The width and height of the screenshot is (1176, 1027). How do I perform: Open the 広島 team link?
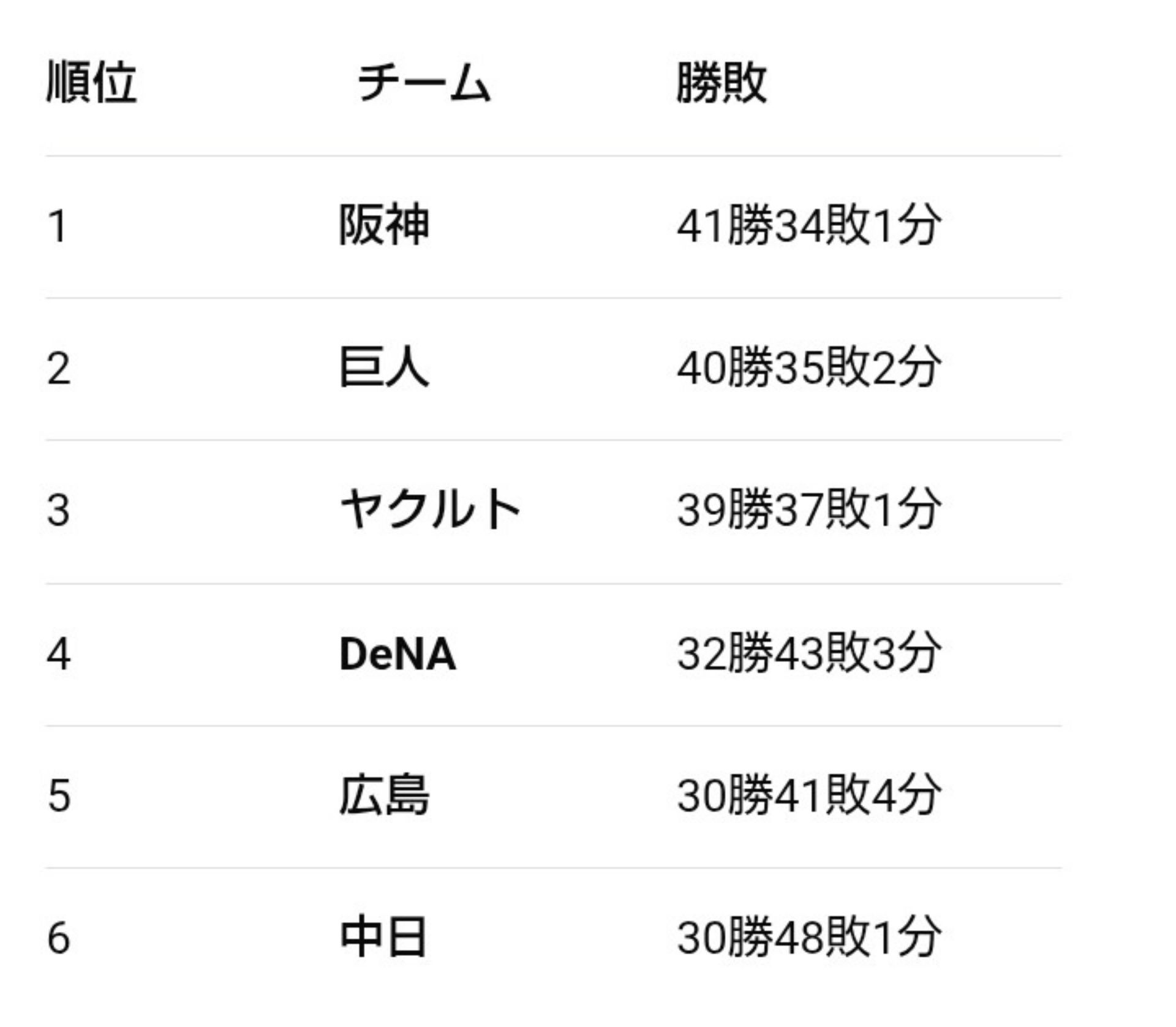point(385,795)
